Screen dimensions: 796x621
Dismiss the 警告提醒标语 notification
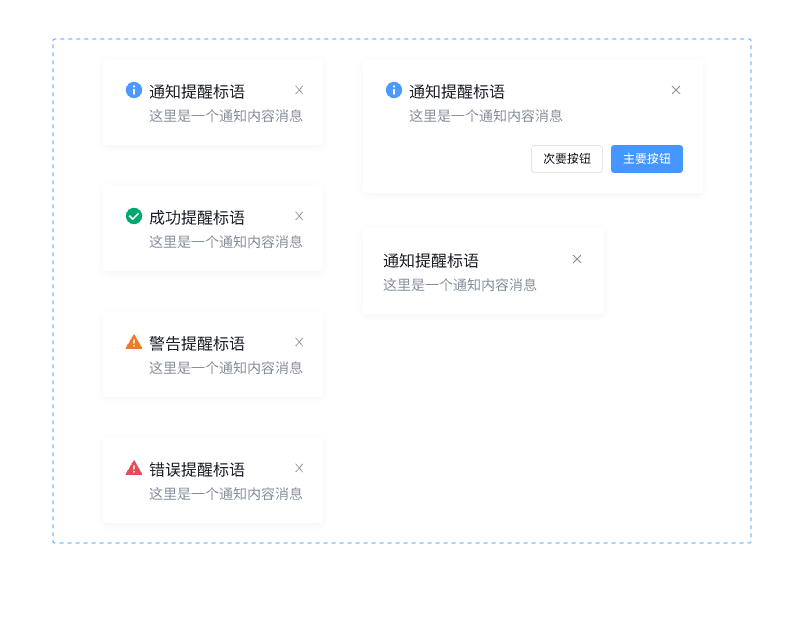click(299, 342)
